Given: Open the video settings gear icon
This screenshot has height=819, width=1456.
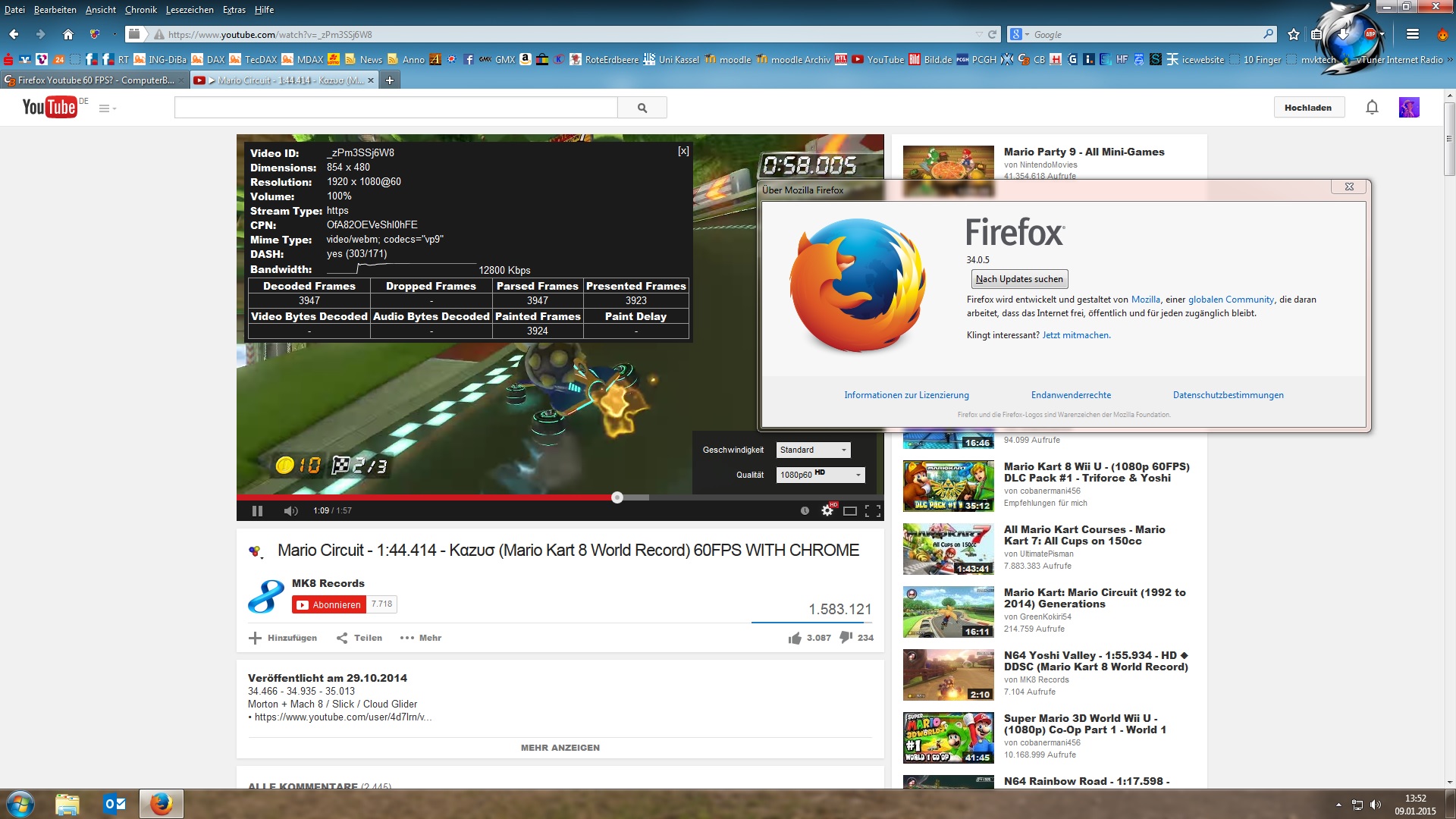Looking at the screenshot, I should coord(827,511).
